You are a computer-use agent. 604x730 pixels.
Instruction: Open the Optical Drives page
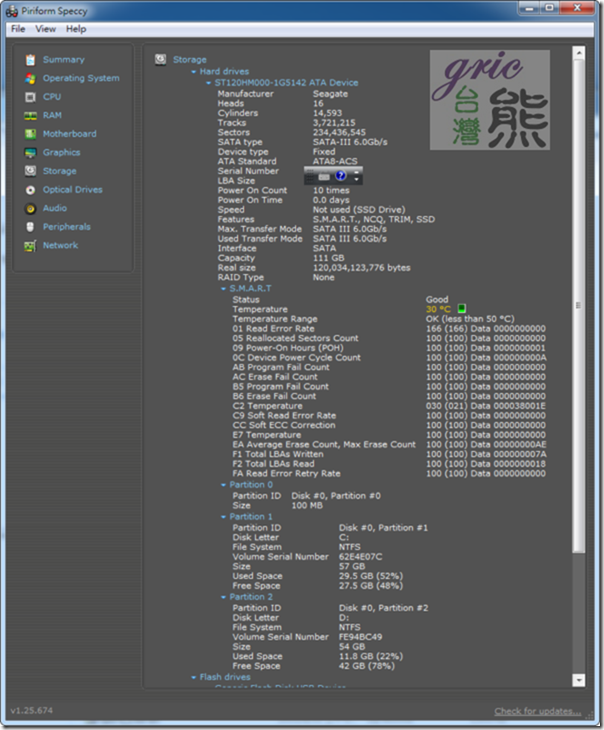[73, 189]
